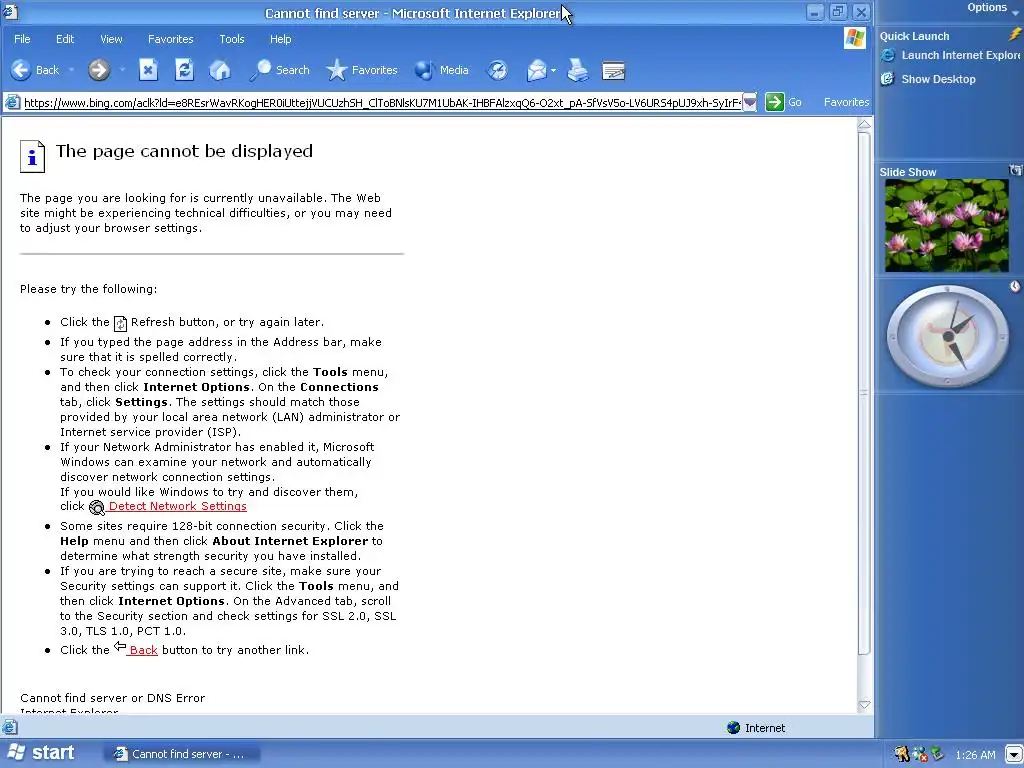Click the Mail envelope toolbar icon
The image size is (1024, 768).
(x=536, y=70)
